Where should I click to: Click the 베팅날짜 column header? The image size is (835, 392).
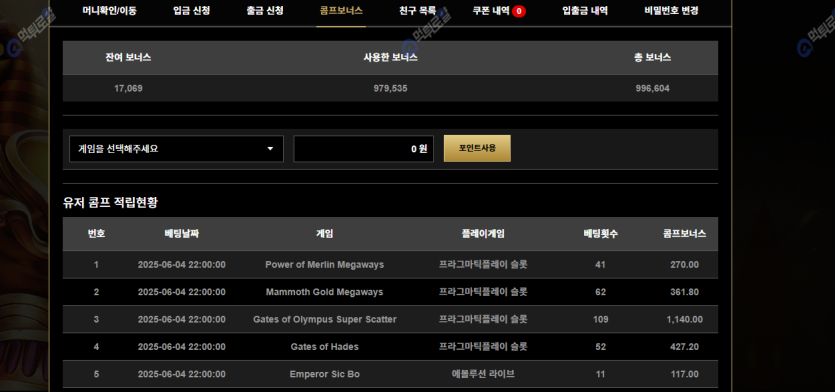pos(182,234)
